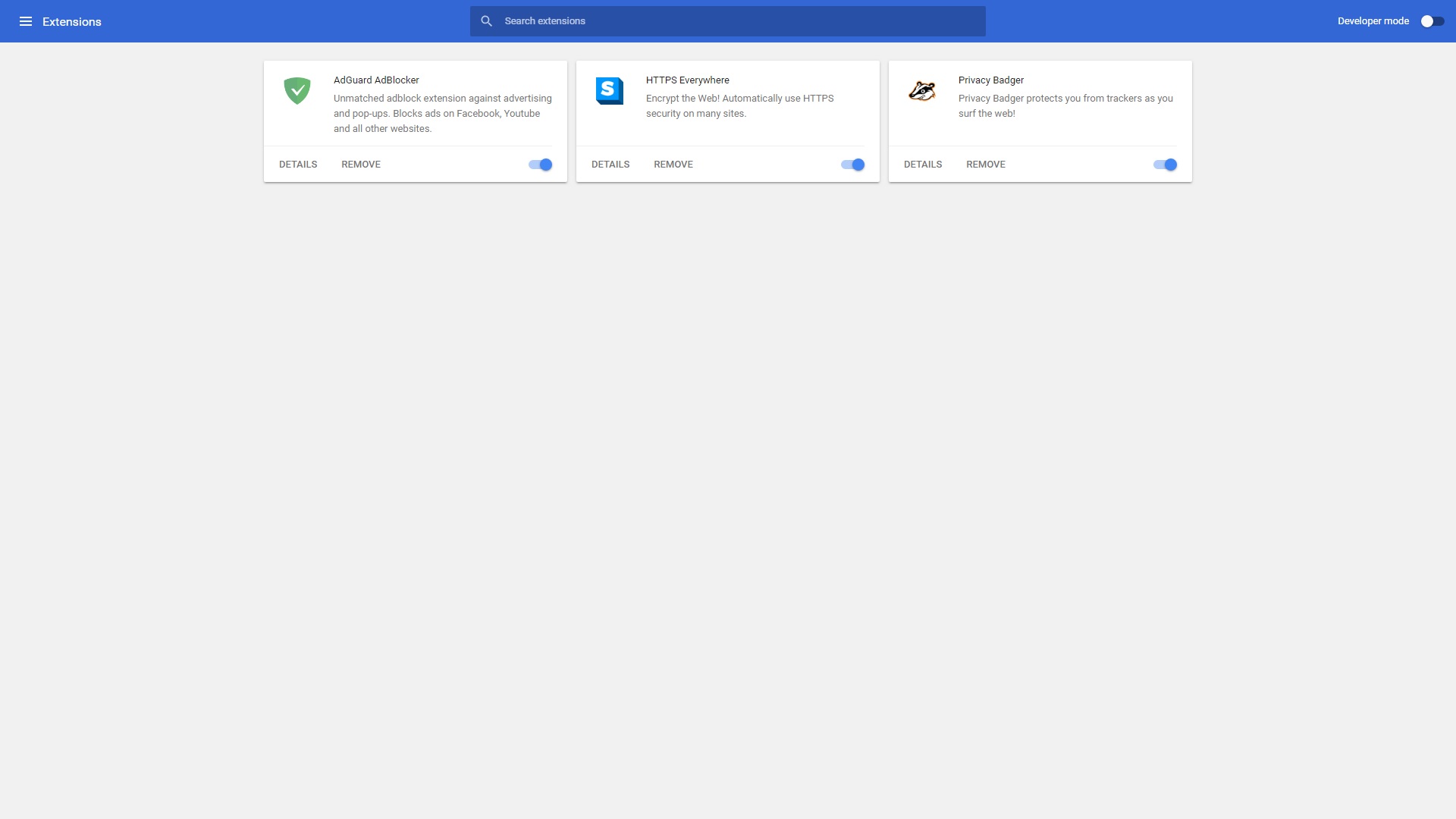Click the search magnifier icon
The width and height of the screenshot is (1456, 819).
coord(487,21)
